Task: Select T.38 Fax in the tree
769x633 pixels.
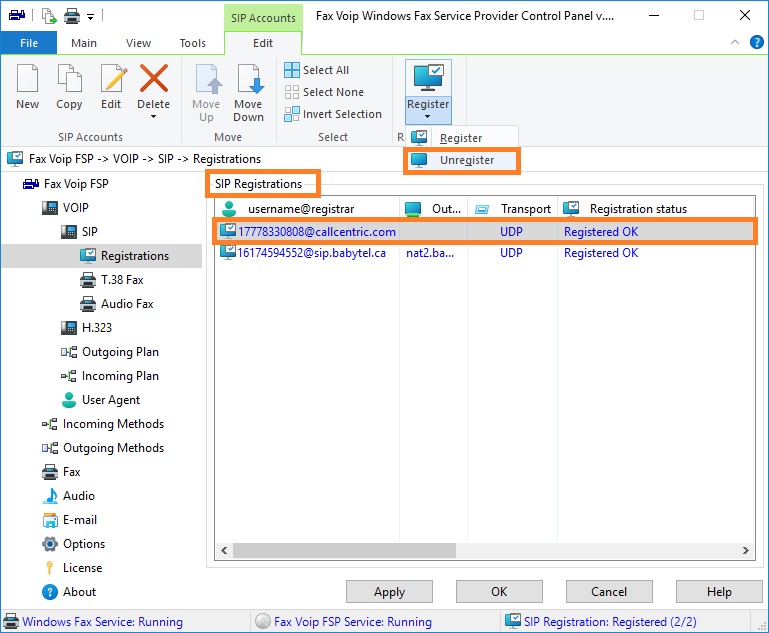Action: click(x=112, y=280)
